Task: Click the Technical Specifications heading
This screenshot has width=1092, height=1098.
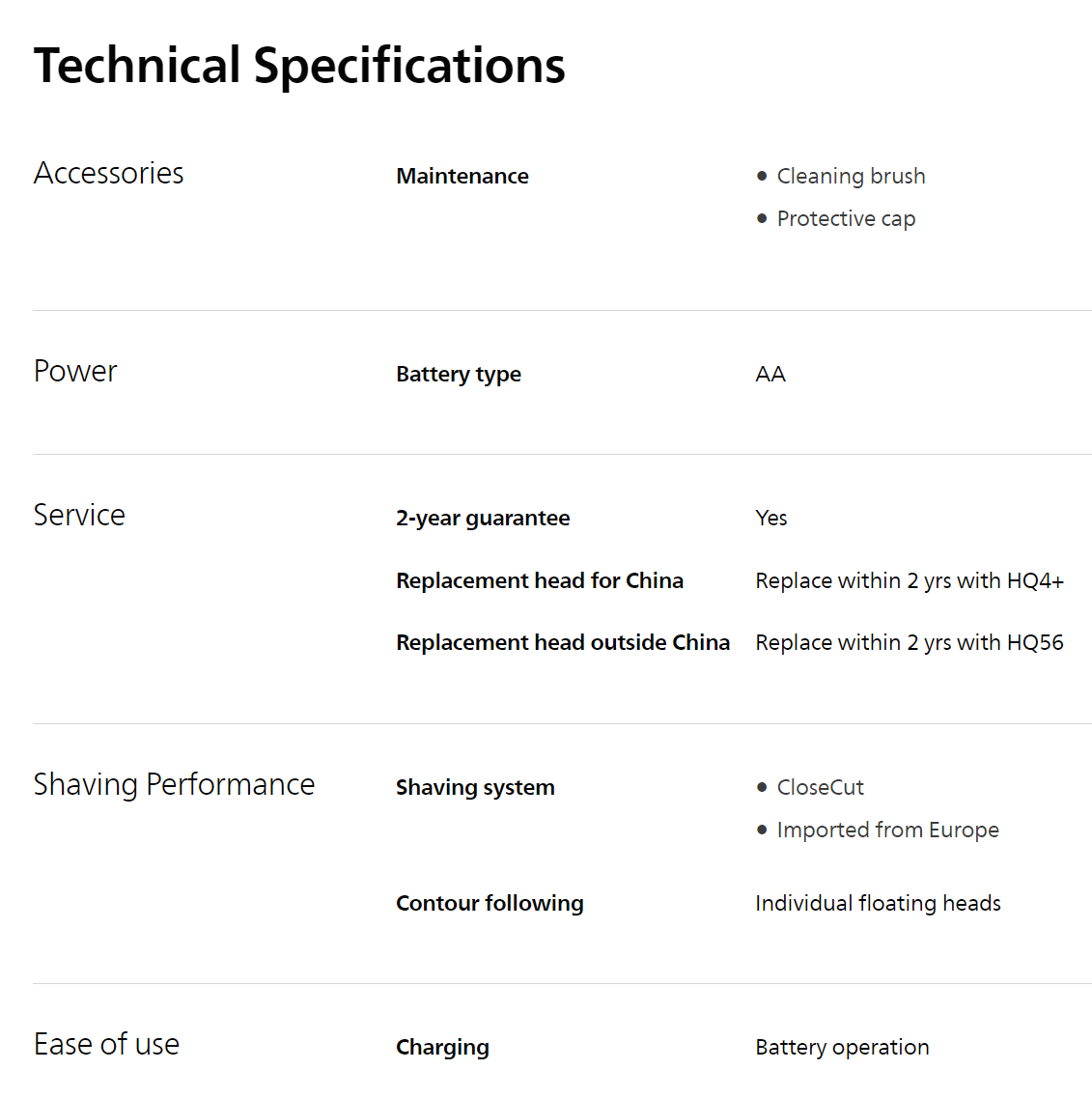Action: [299, 66]
